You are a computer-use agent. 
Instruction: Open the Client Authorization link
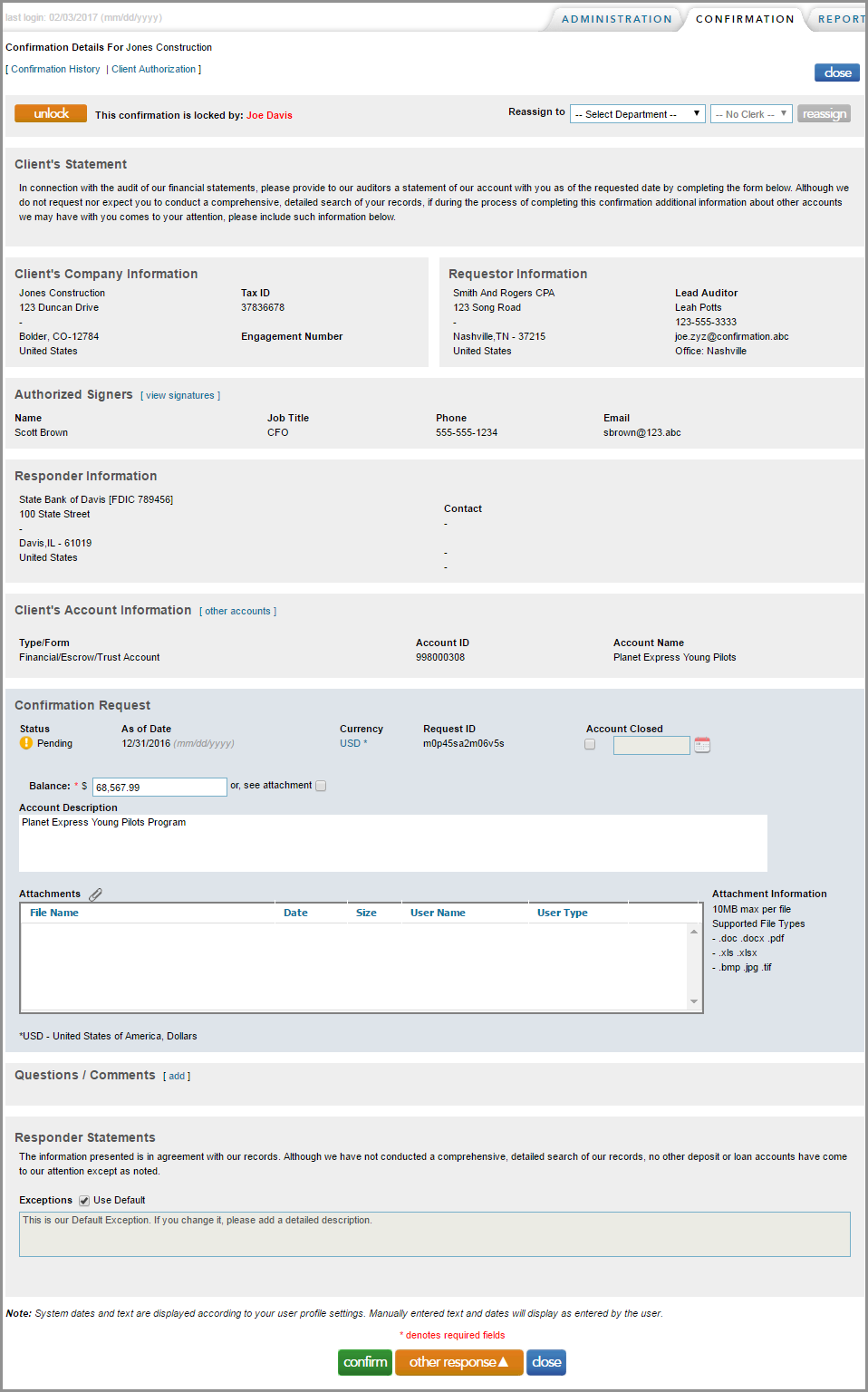coord(154,69)
